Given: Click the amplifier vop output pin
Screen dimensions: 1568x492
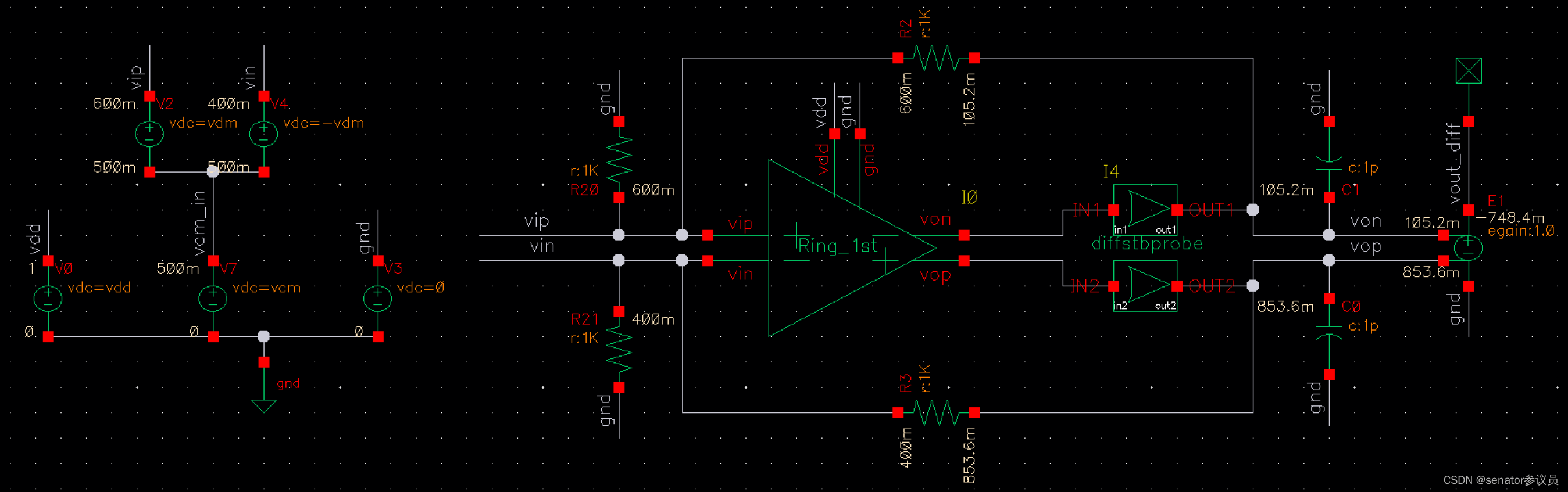Looking at the screenshot, I should click(x=964, y=261).
